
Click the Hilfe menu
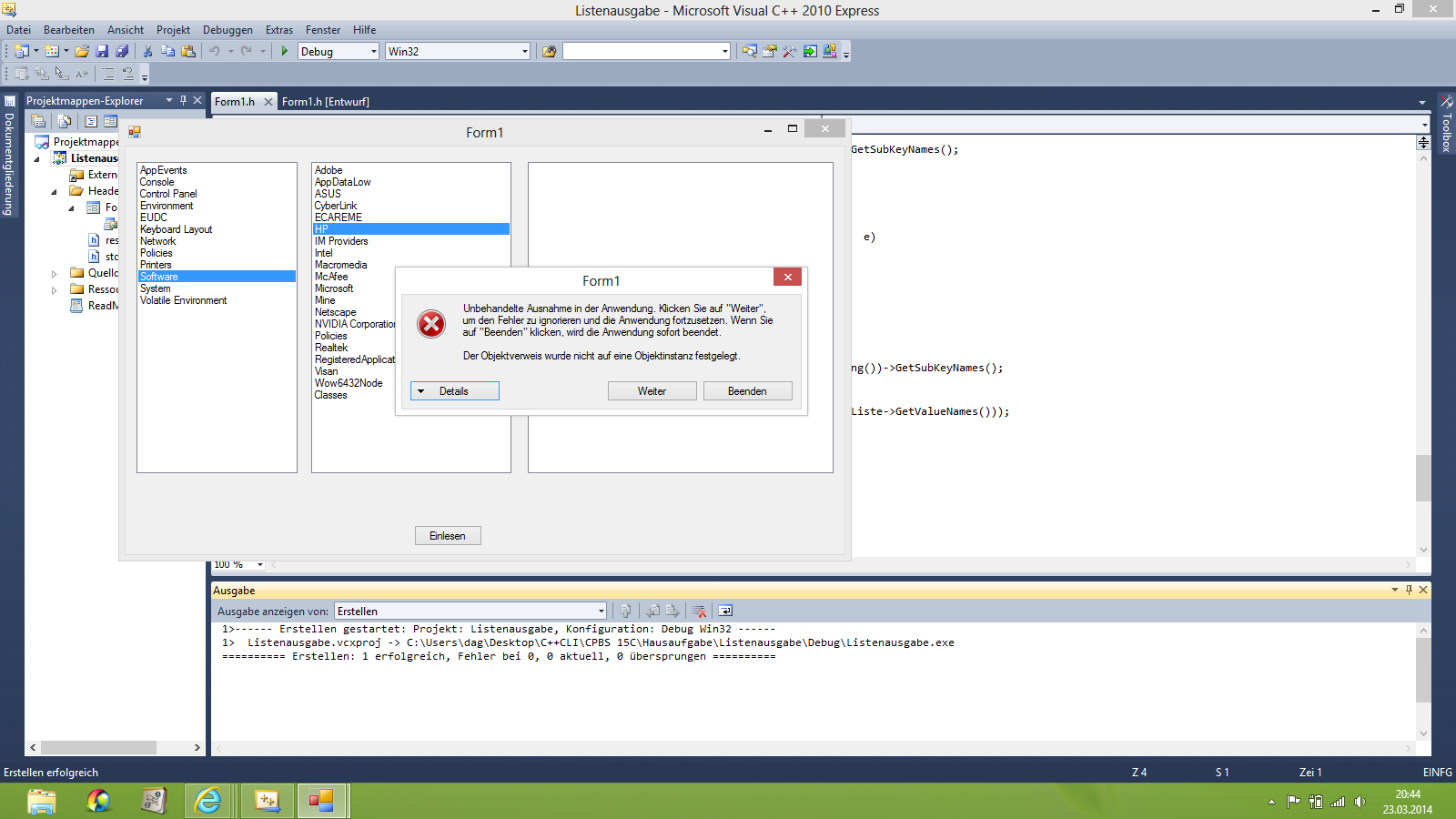coord(364,30)
